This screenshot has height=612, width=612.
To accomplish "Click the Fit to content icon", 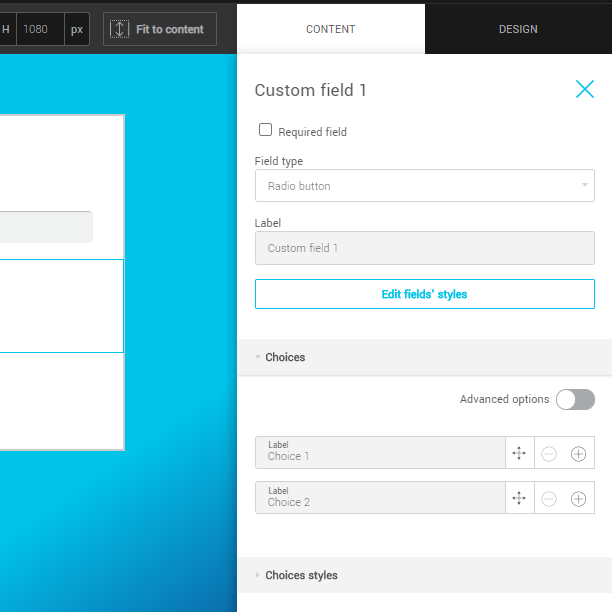I will pos(119,29).
